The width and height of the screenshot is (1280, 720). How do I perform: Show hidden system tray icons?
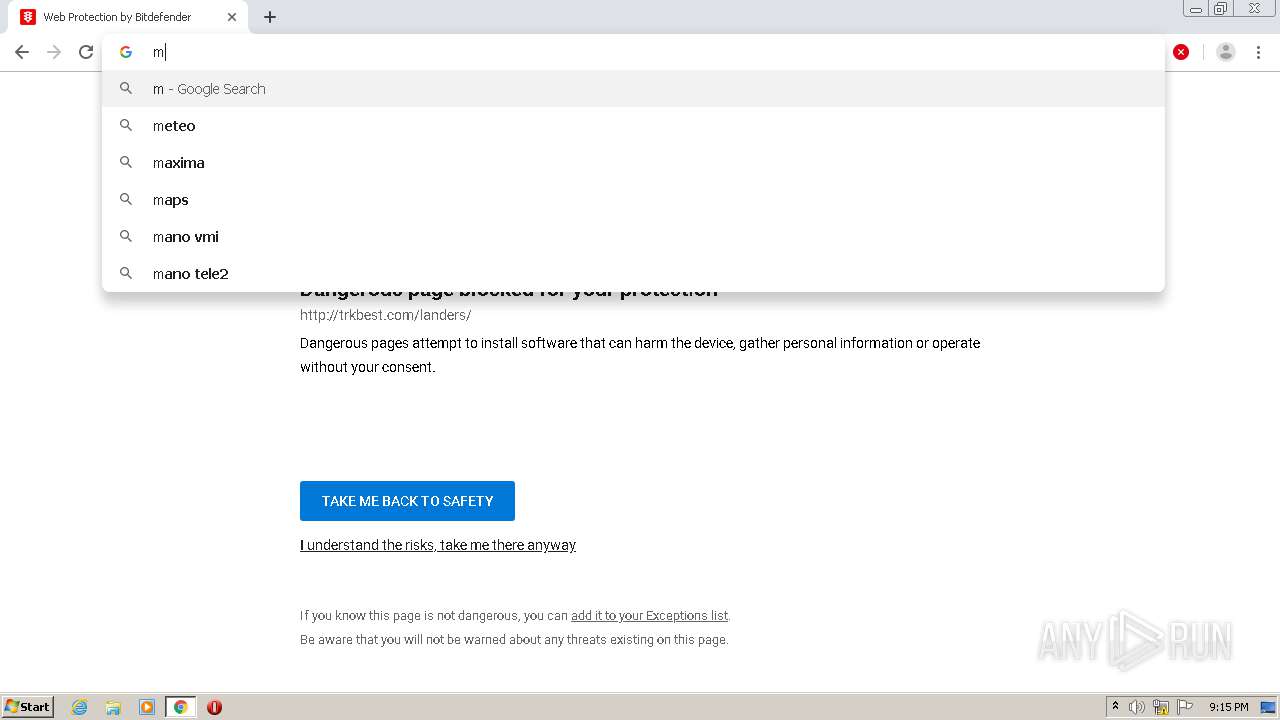click(x=1116, y=707)
